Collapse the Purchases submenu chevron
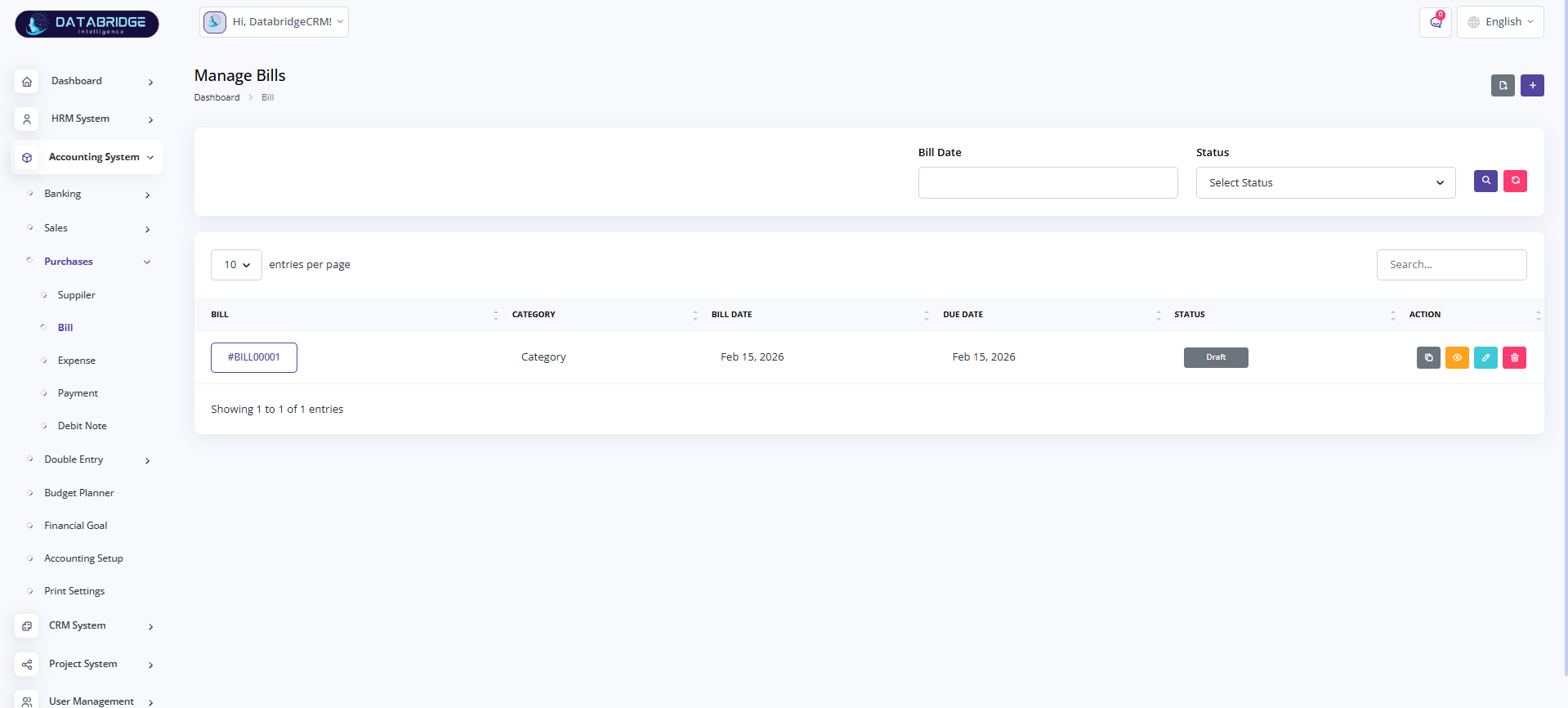Image resolution: width=1568 pixels, height=708 pixels. point(147,262)
